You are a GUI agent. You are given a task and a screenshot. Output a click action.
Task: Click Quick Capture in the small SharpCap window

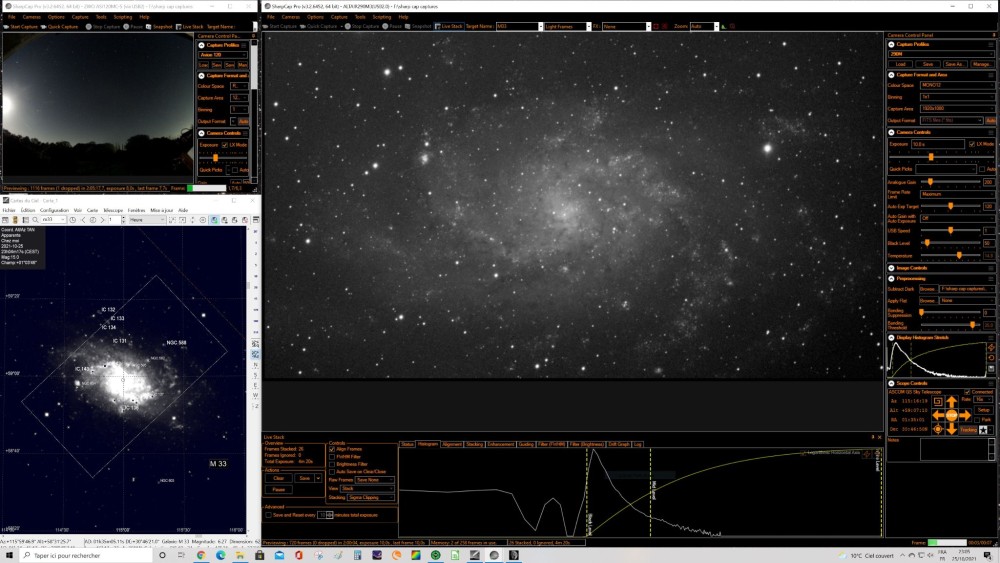pyautogui.click(x=59, y=27)
